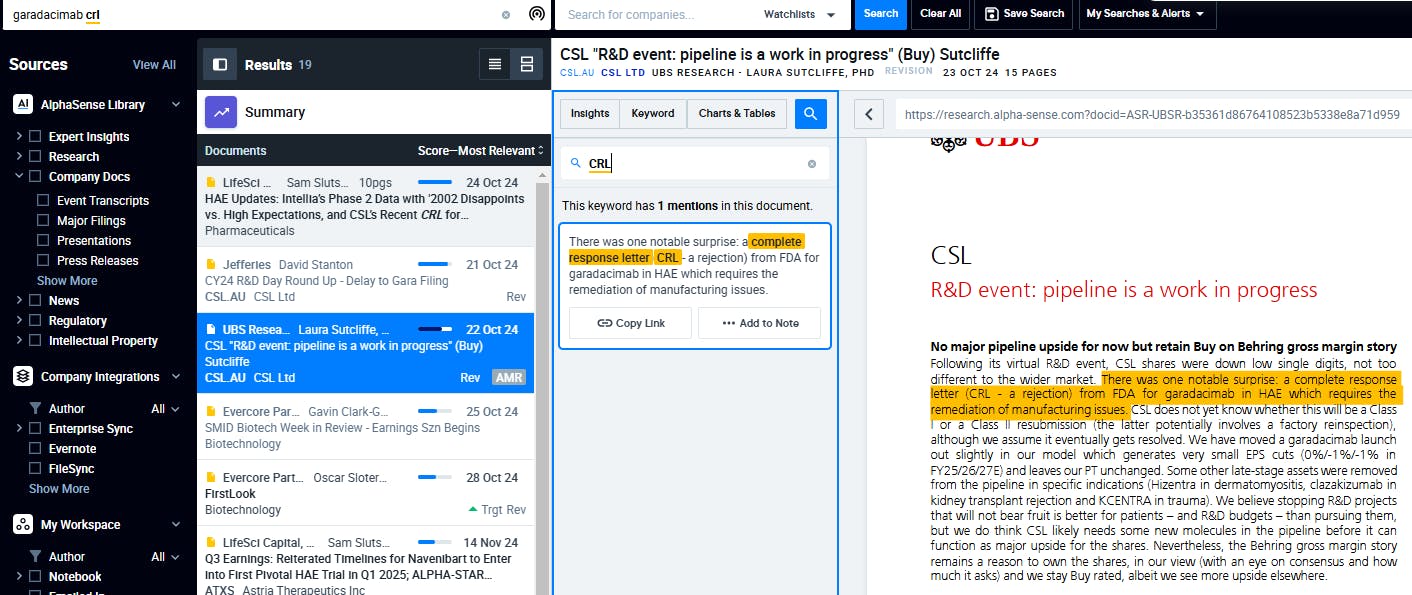
Task: Click Show More under Company Docs
Action: (67, 281)
